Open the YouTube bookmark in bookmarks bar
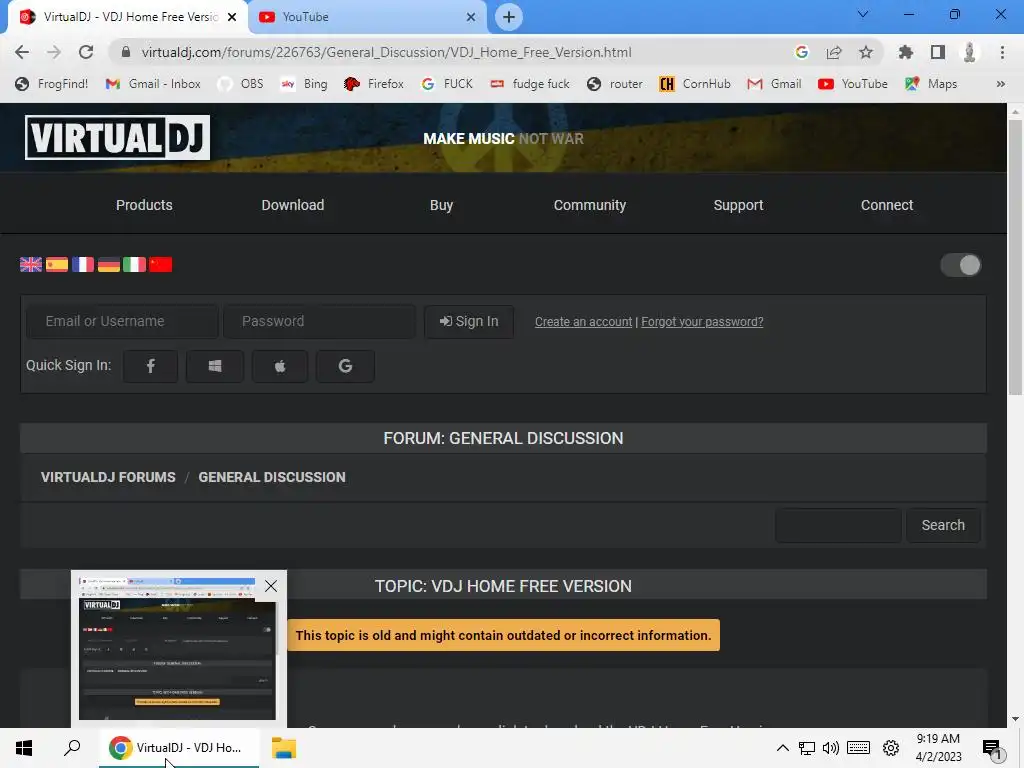 [853, 84]
